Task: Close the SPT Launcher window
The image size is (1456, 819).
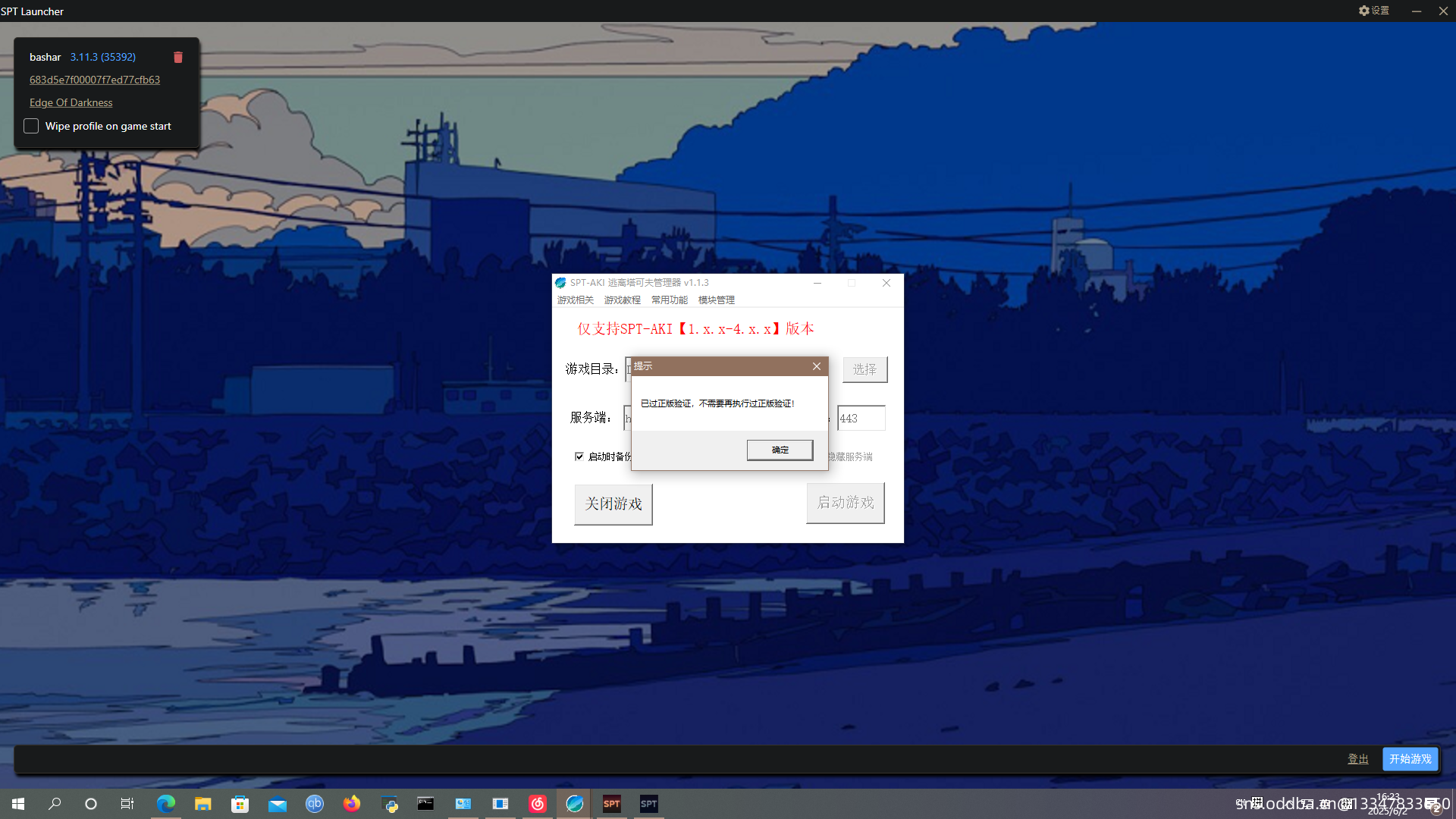Action: (x=1443, y=11)
